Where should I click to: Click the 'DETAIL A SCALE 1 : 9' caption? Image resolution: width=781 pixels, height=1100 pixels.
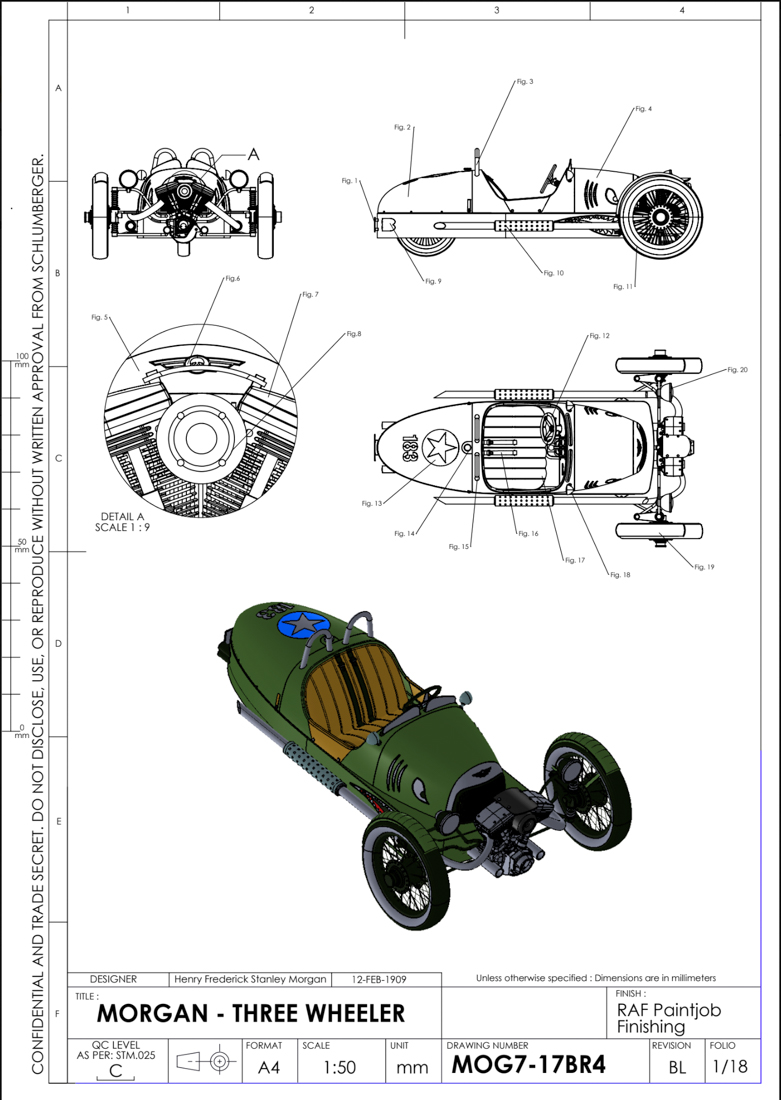tap(122, 522)
